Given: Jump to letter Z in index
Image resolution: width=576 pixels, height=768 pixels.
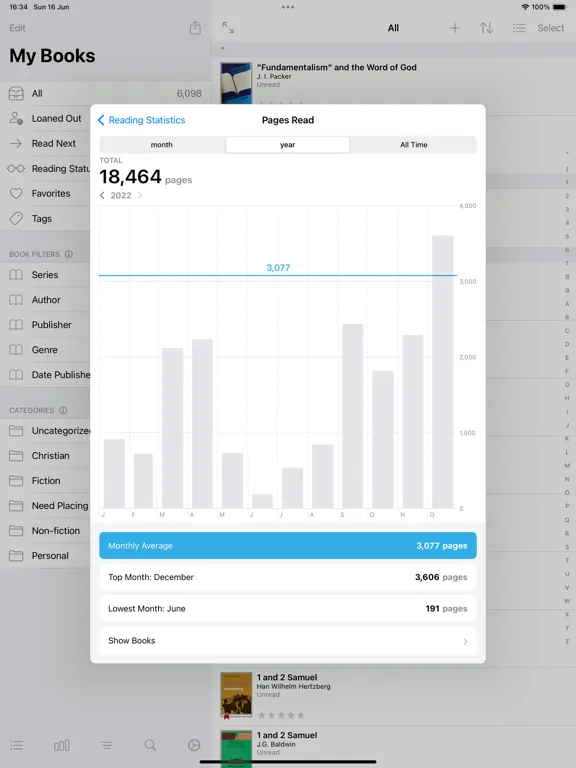Looking at the screenshot, I should coord(567,641).
